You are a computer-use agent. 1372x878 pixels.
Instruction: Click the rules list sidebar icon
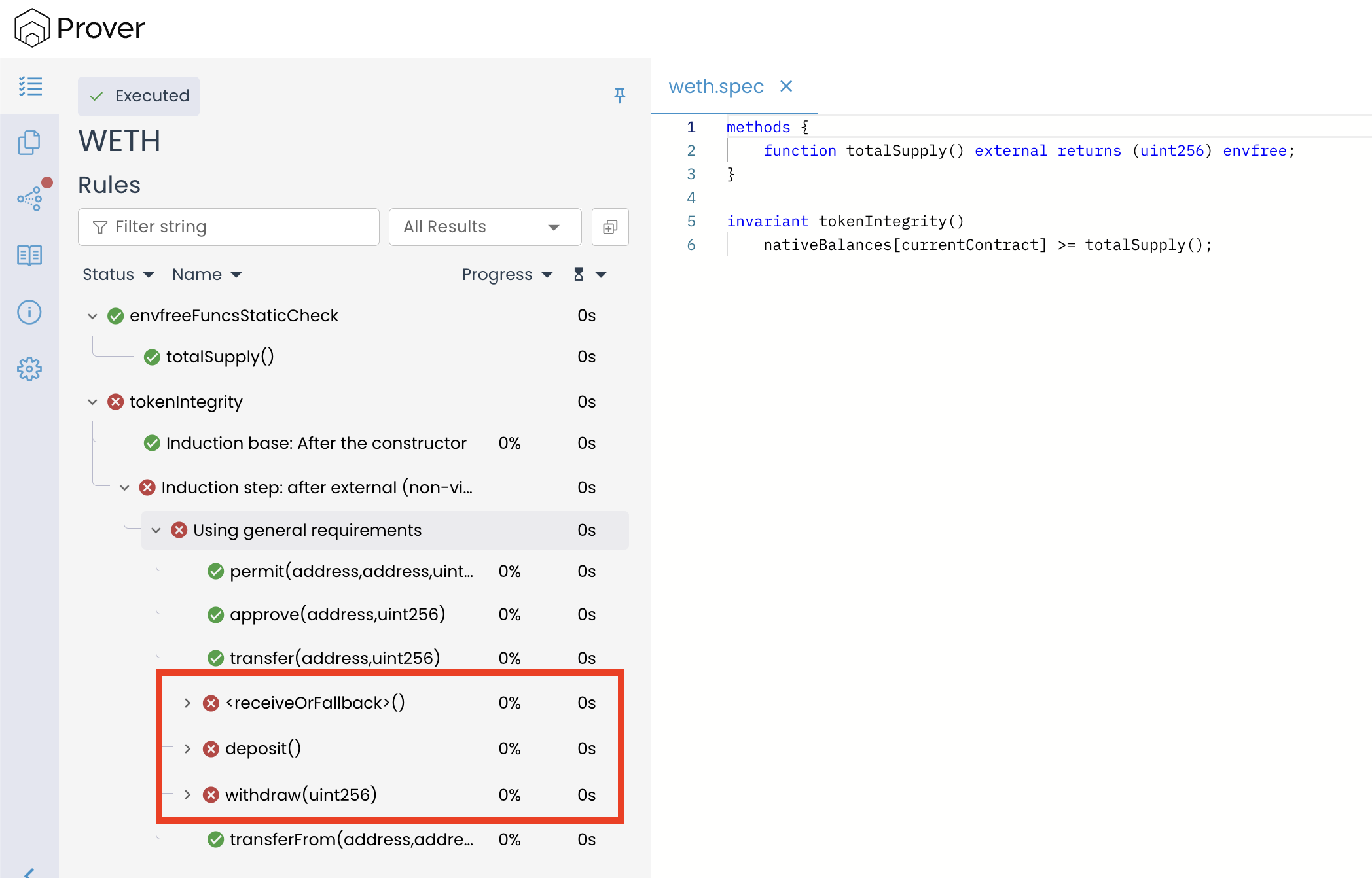30,86
